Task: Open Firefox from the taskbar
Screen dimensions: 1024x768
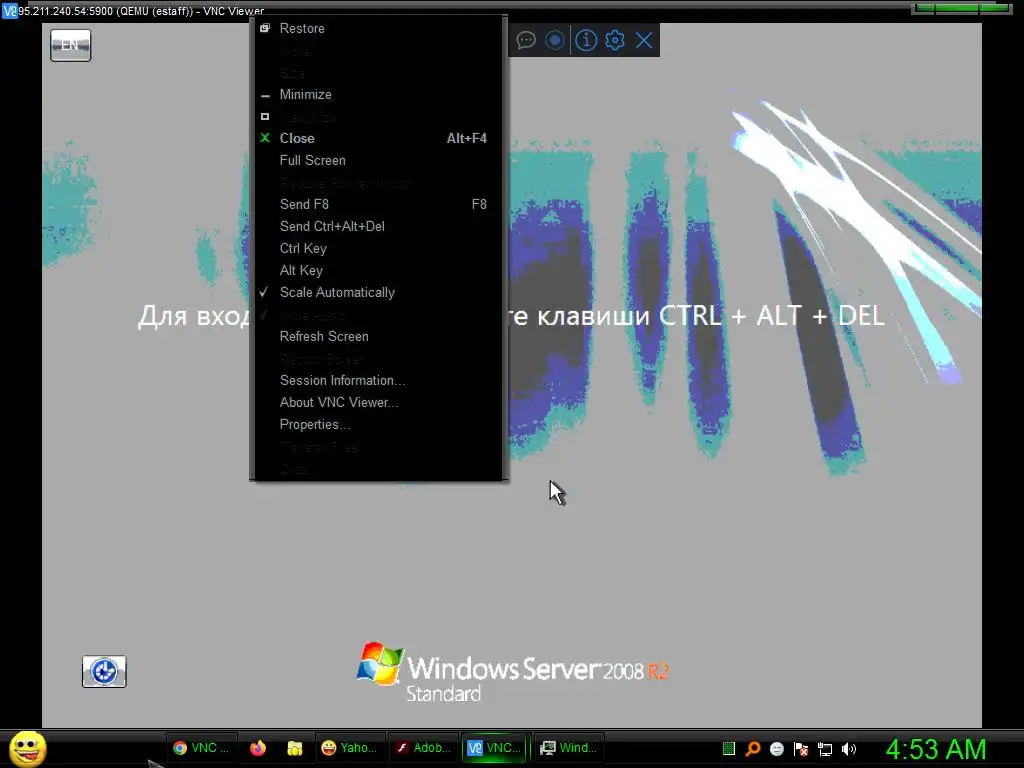Action: point(258,748)
